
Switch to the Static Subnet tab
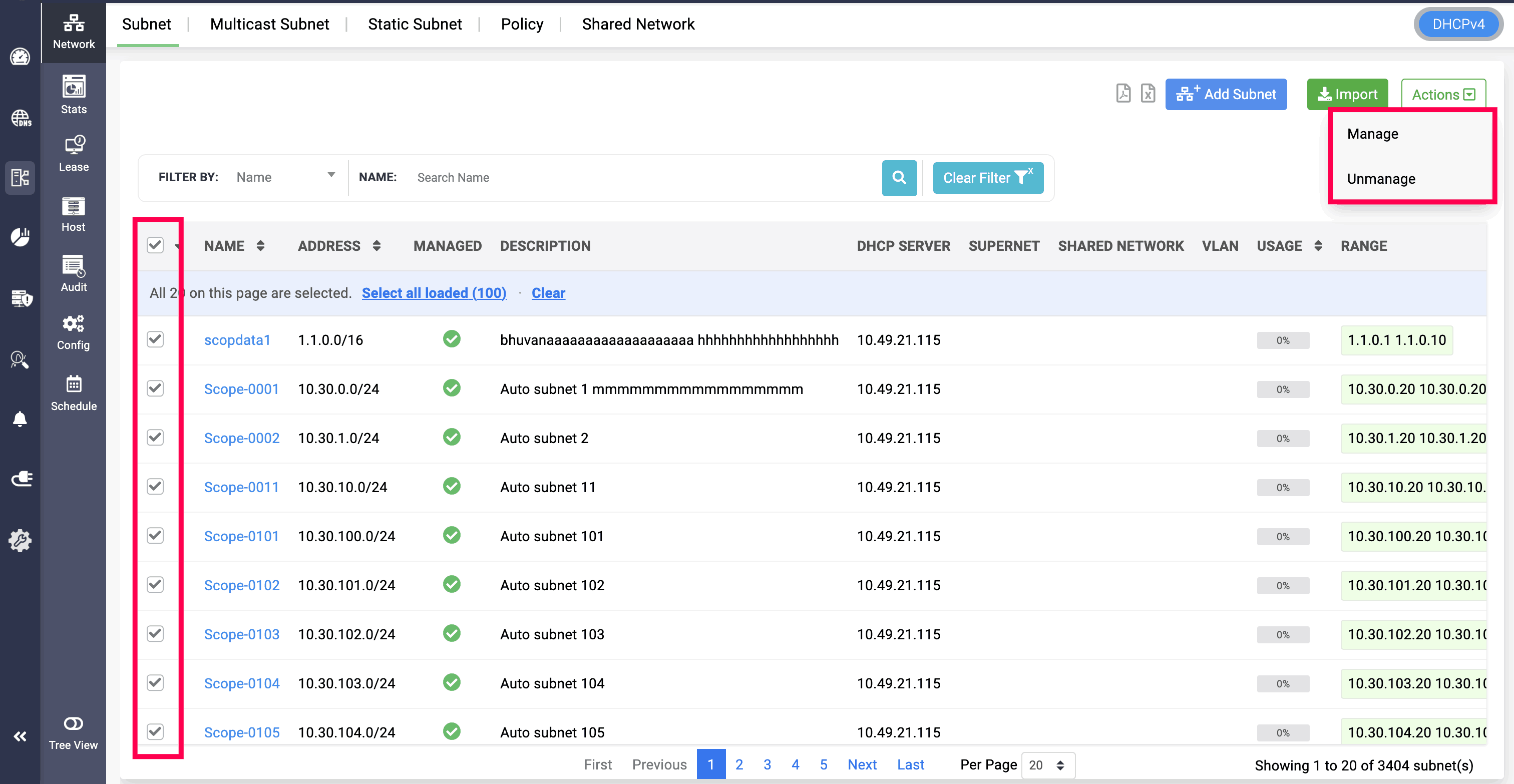[415, 24]
